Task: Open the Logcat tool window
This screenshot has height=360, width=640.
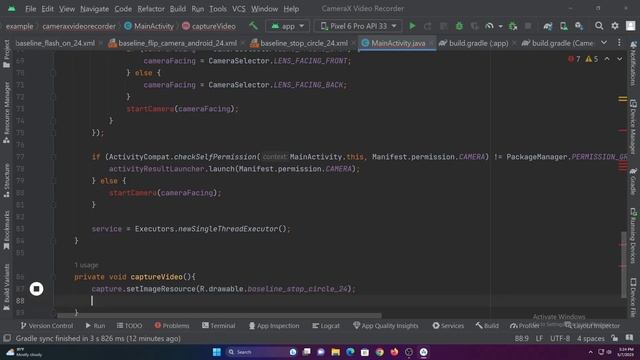Action: coord(326,326)
